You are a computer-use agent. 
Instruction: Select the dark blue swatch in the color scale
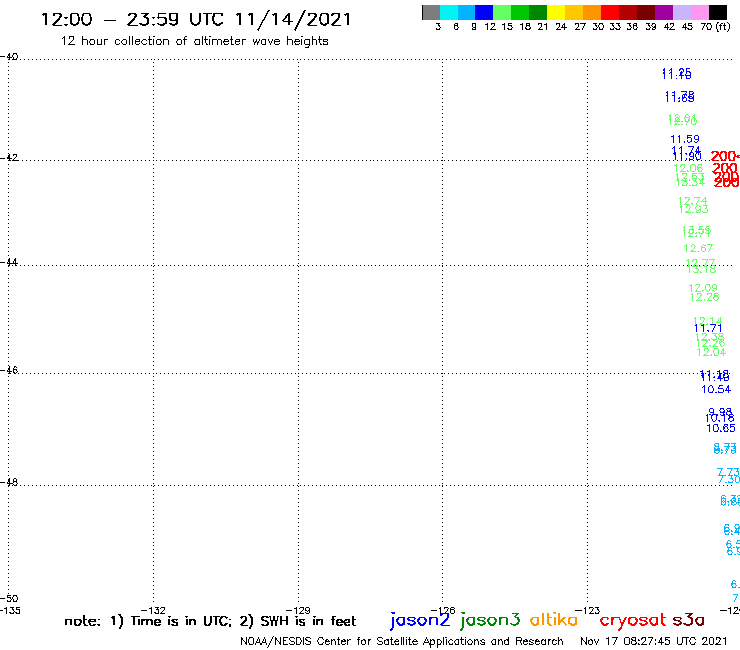click(x=484, y=12)
